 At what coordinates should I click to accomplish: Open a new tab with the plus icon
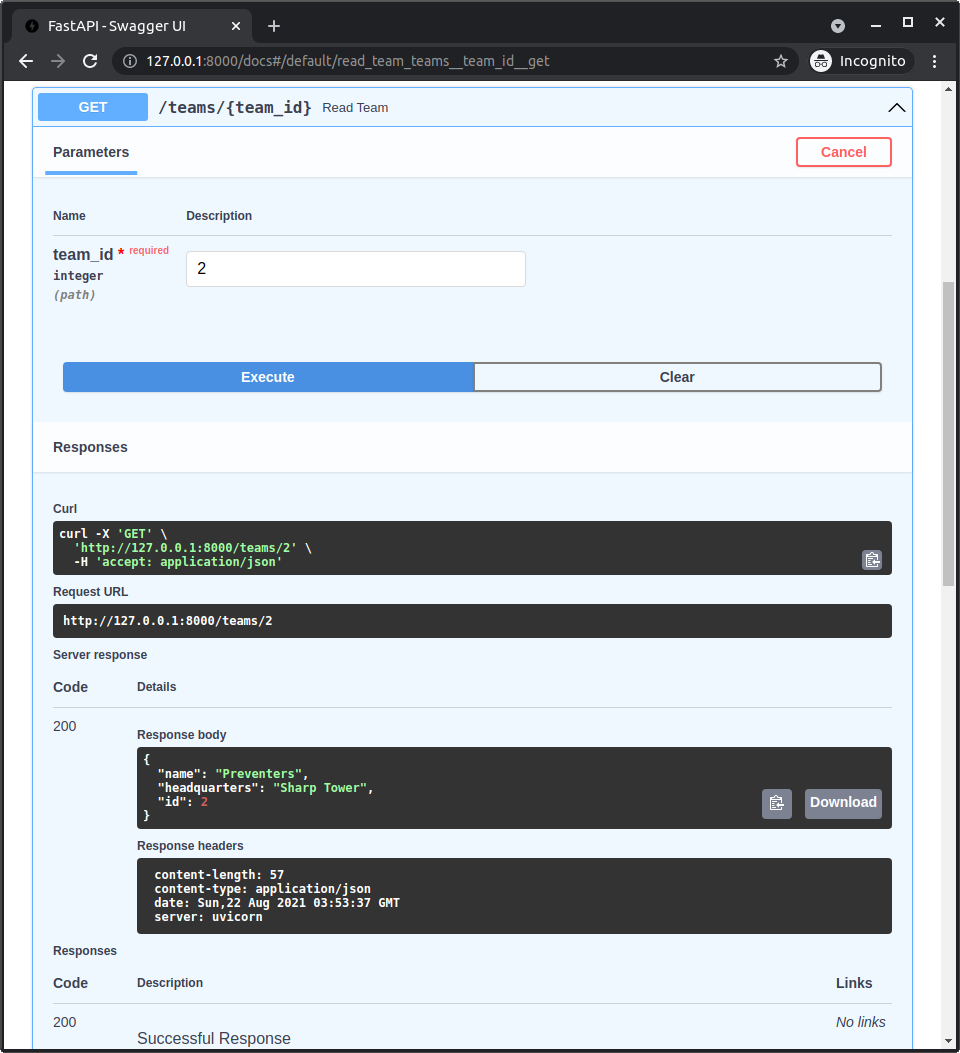click(273, 25)
